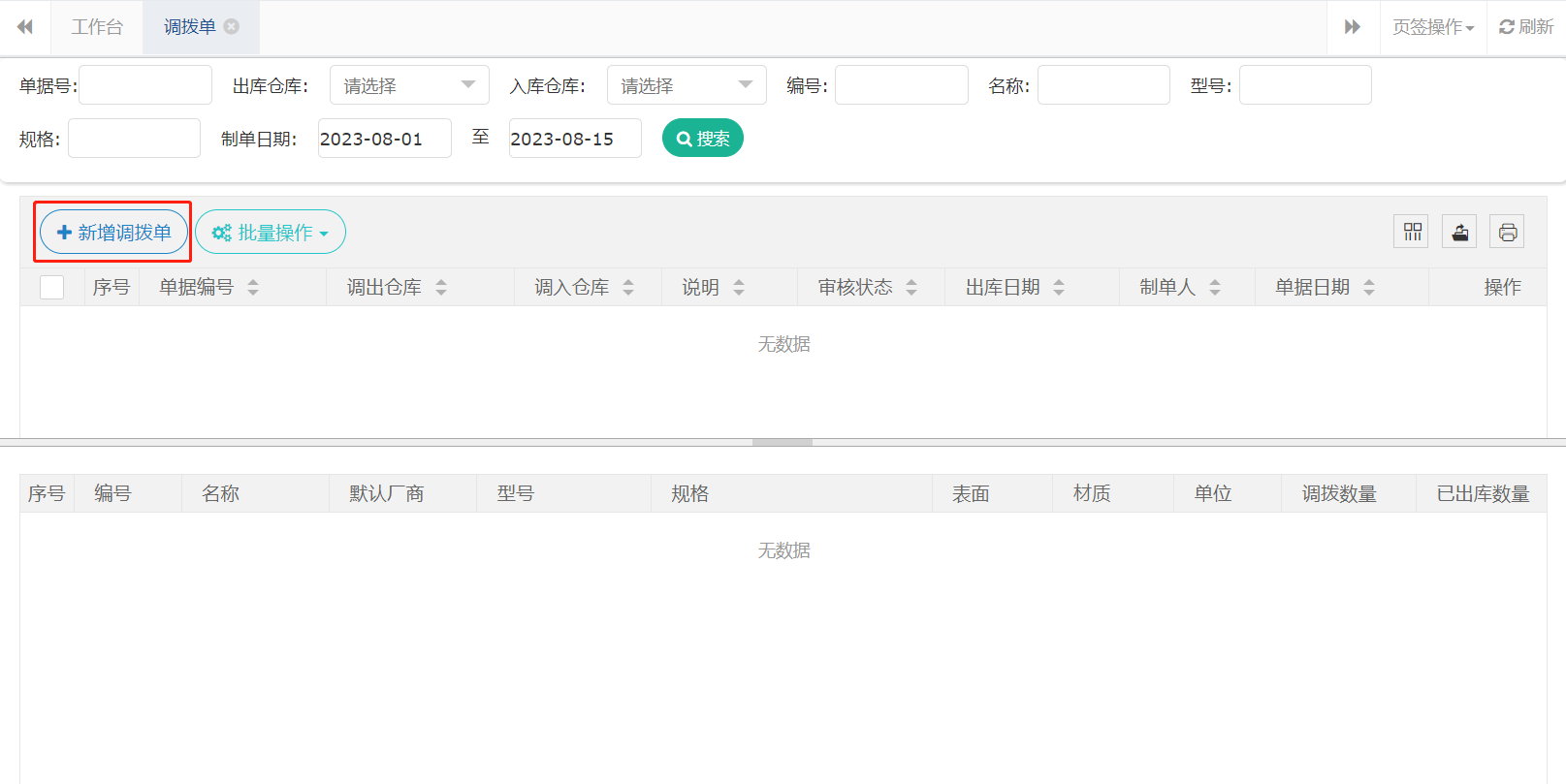Click the export table icon
This screenshot has height=784, width=1566.
point(1459,232)
